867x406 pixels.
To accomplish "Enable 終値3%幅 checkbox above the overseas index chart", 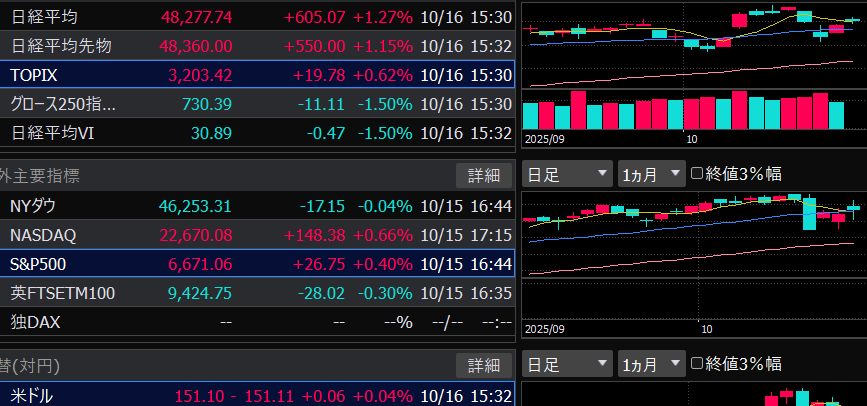I will pos(698,174).
